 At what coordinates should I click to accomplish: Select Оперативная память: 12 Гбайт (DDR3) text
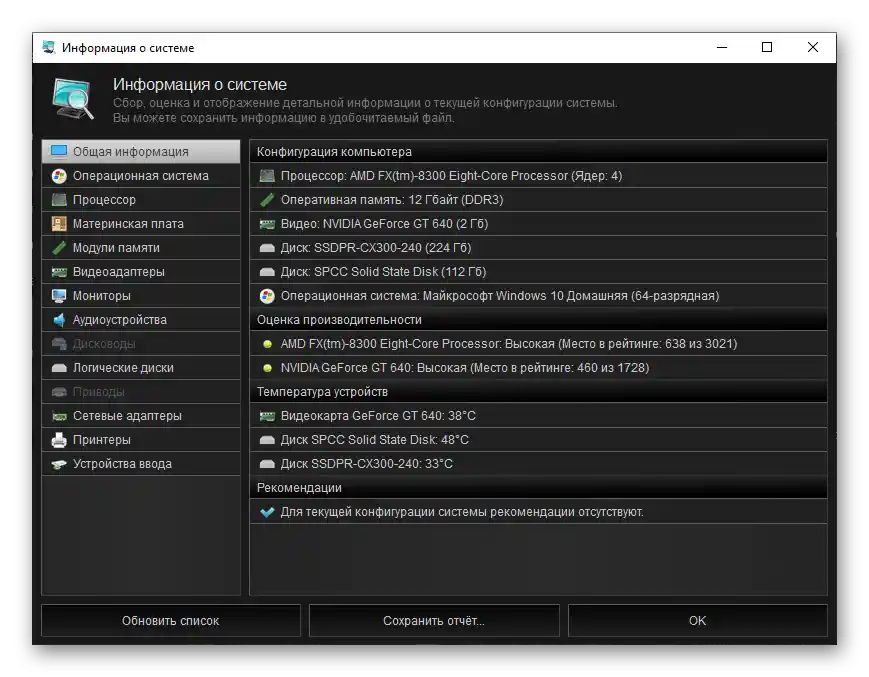pos(392,199)
